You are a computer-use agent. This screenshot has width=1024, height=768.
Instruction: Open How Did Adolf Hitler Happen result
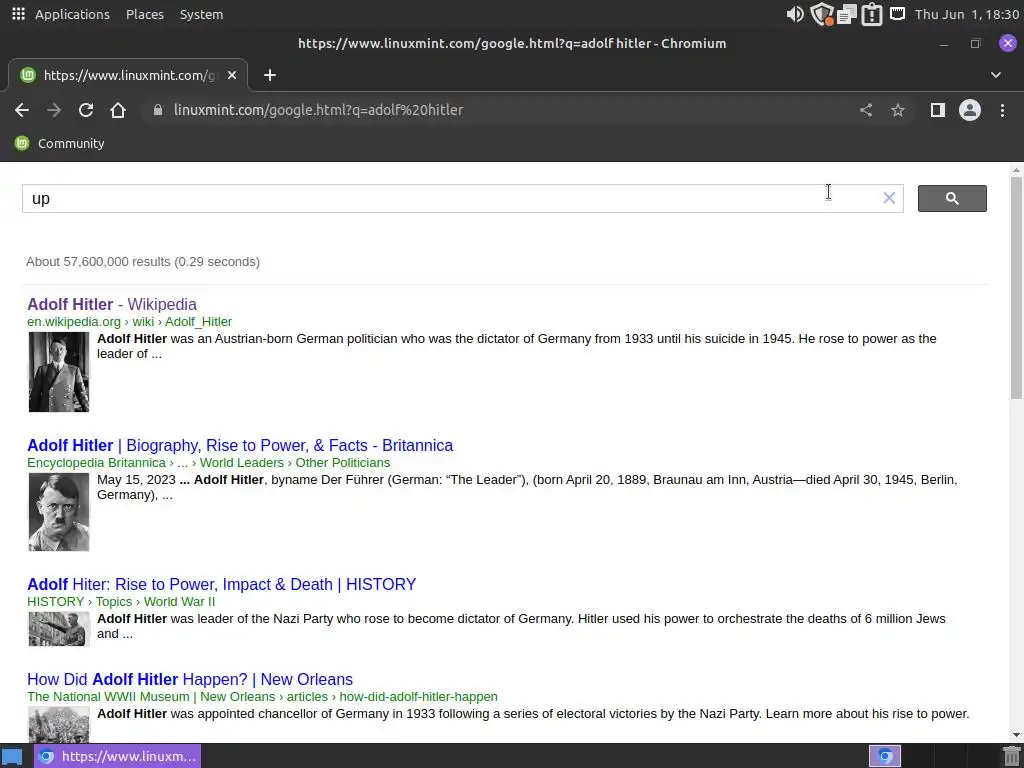click(189, 679)
